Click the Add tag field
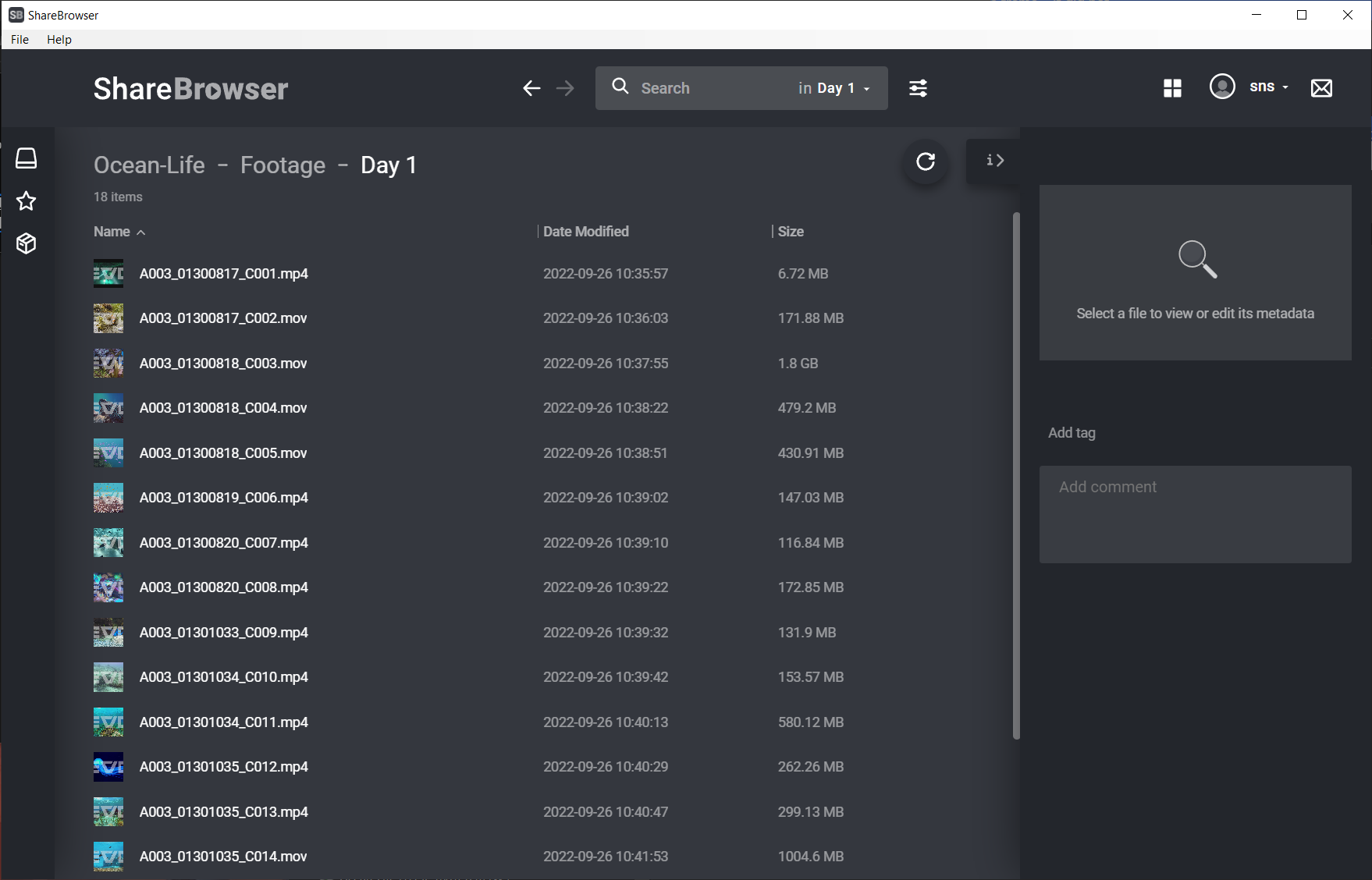This screenshot has height=880, width=1372. pyautogui.click(x=1072, y=433)
